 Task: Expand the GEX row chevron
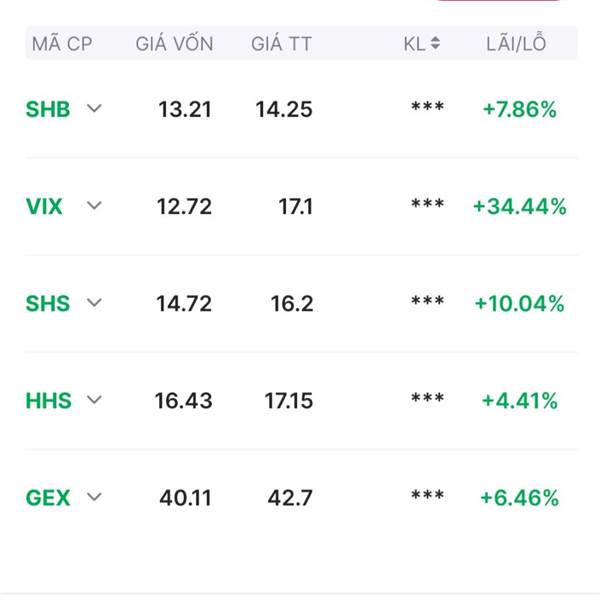(x=94, y=497)
